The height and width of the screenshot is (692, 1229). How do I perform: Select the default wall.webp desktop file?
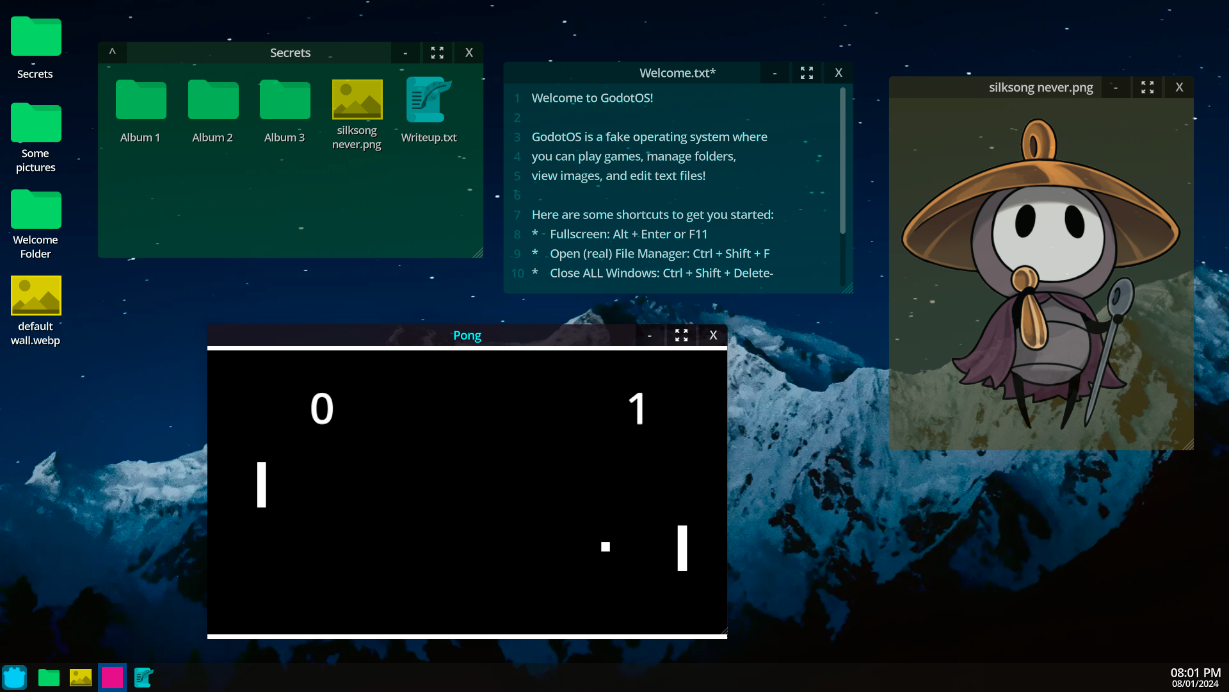(x=35, y=311)
